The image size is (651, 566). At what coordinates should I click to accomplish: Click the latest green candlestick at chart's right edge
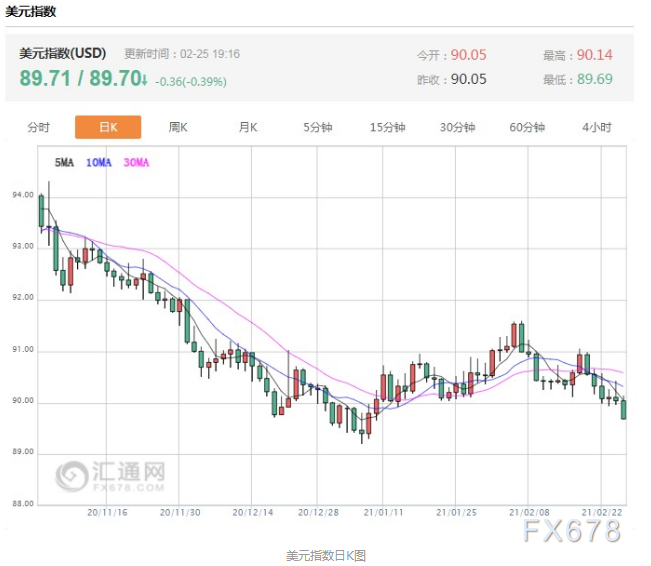pyautogui.click(x=623, y=409)
